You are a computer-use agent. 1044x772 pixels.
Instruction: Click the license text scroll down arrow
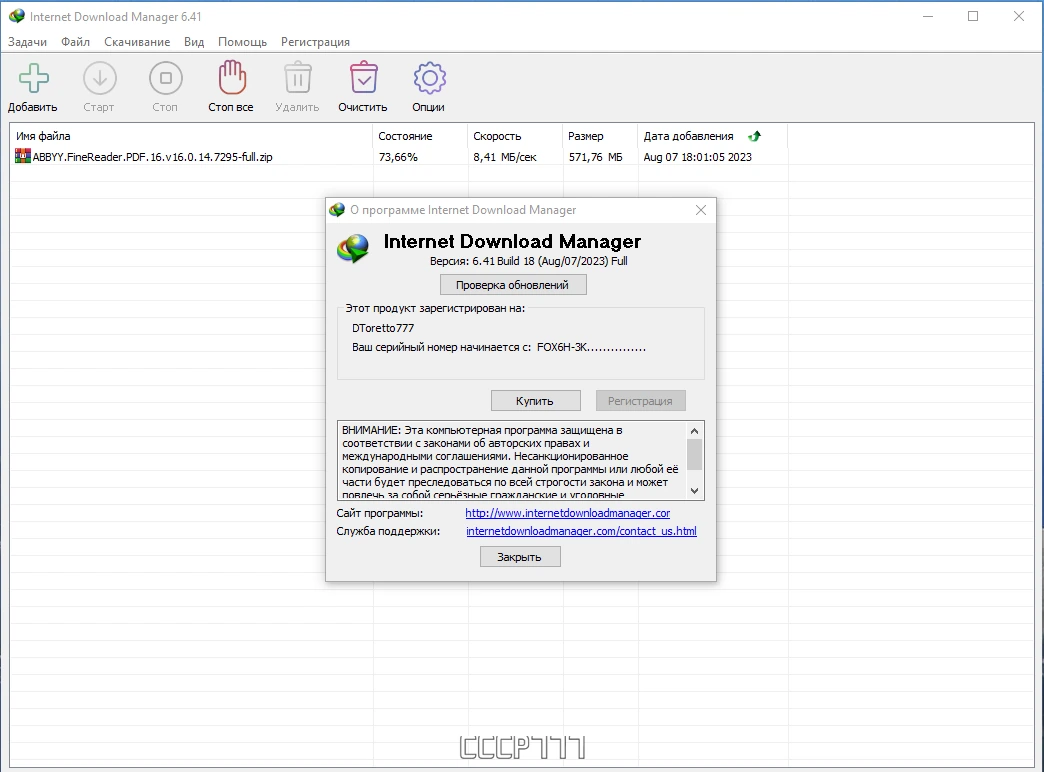pos(694,491)
